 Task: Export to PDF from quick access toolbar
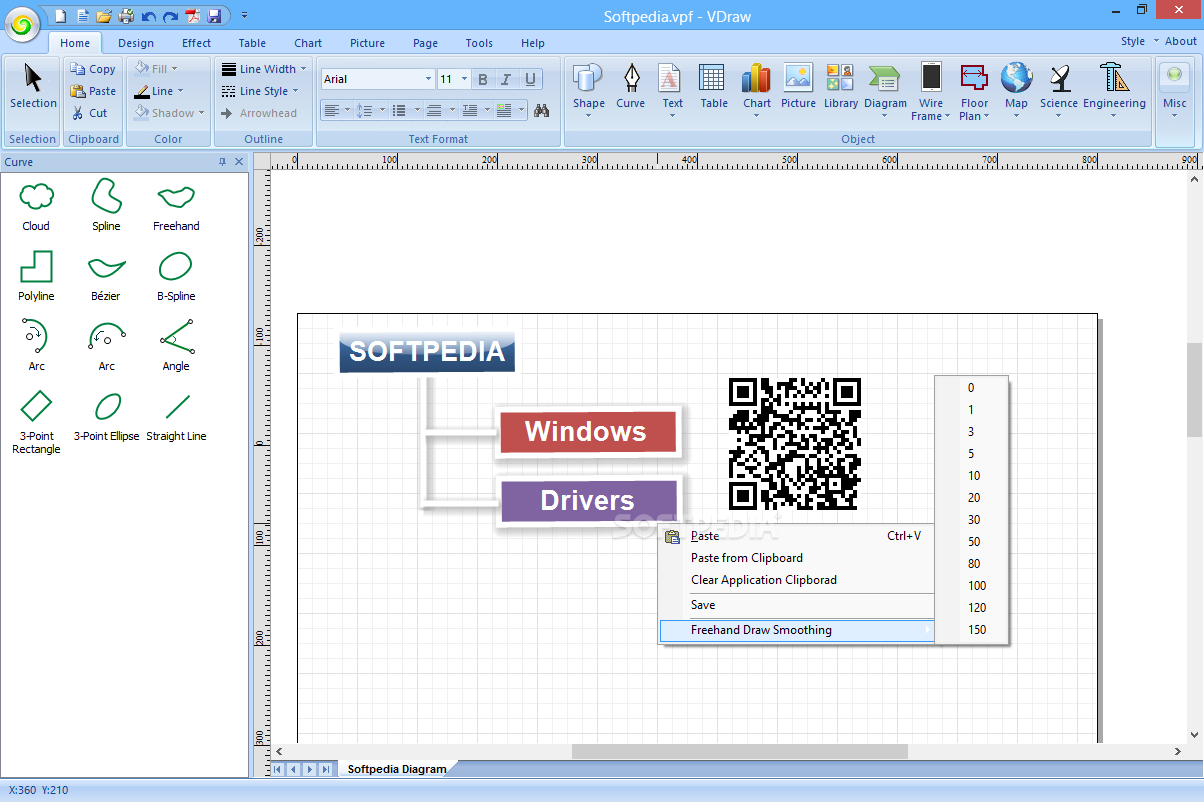pyautogui.click(x=192, y=16)
